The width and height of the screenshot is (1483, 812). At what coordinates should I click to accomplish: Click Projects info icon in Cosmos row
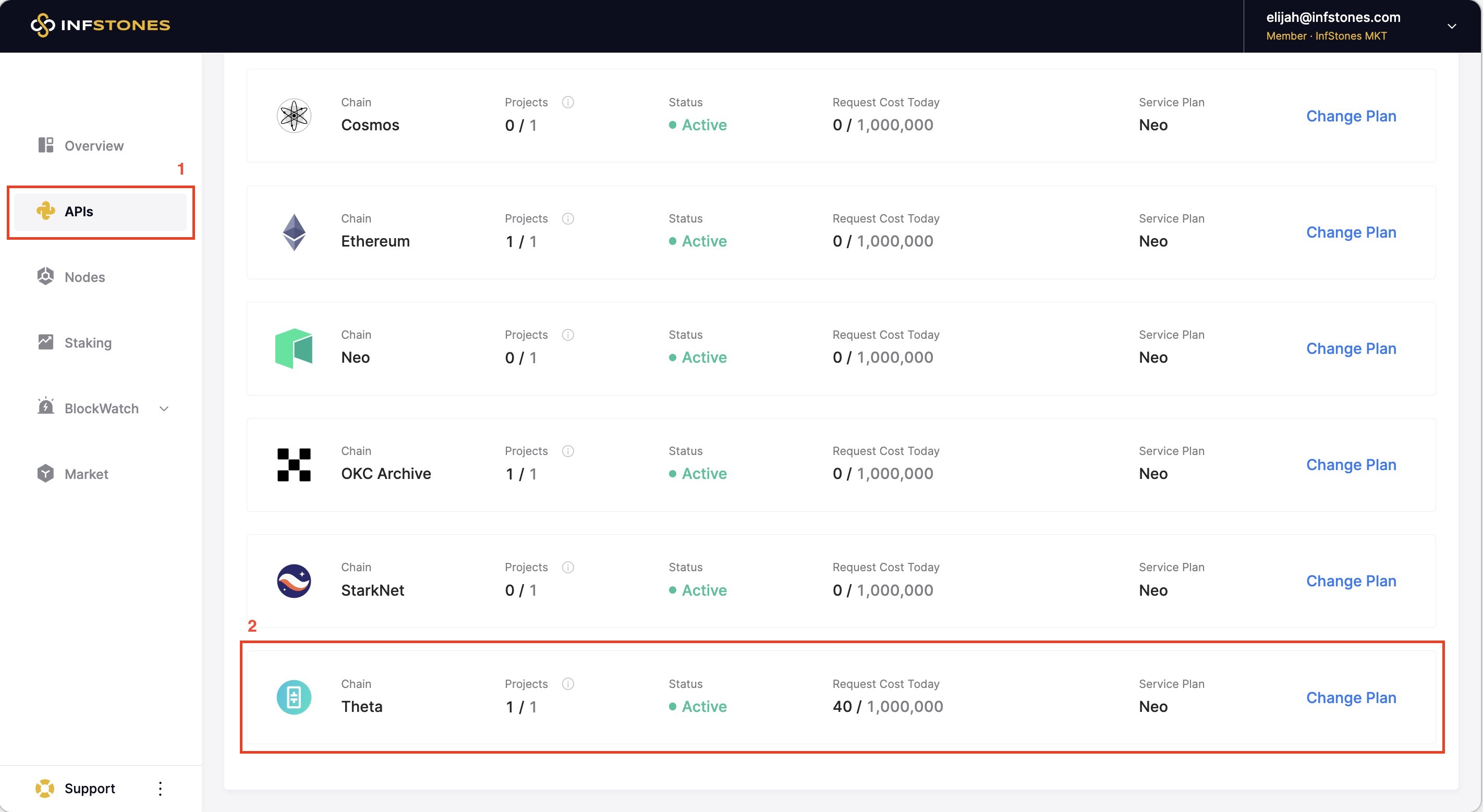pos(568,102)
